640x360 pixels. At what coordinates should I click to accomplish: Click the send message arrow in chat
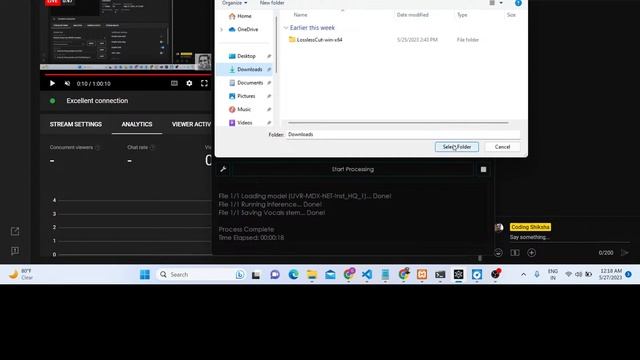tap(624, 253)
